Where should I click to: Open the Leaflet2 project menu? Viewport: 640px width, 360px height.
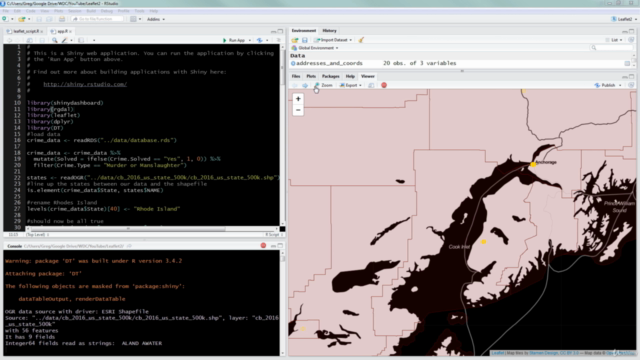coord(624,19)
